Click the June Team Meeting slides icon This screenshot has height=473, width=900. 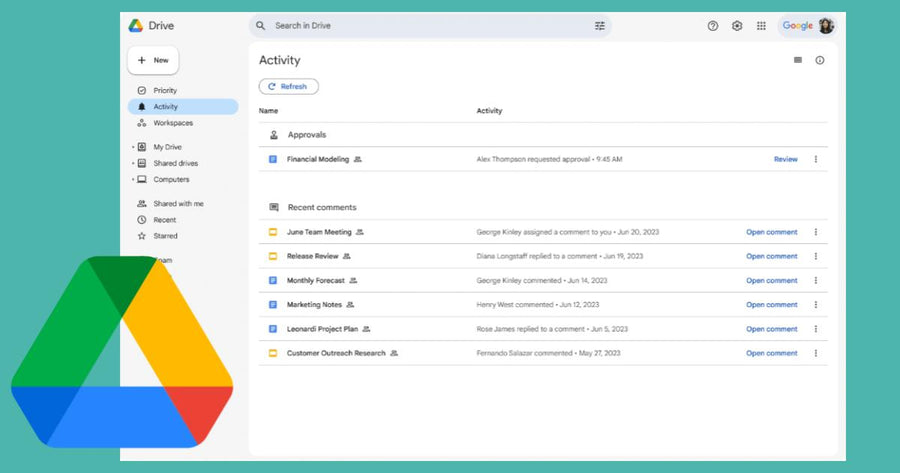(273, 232)
